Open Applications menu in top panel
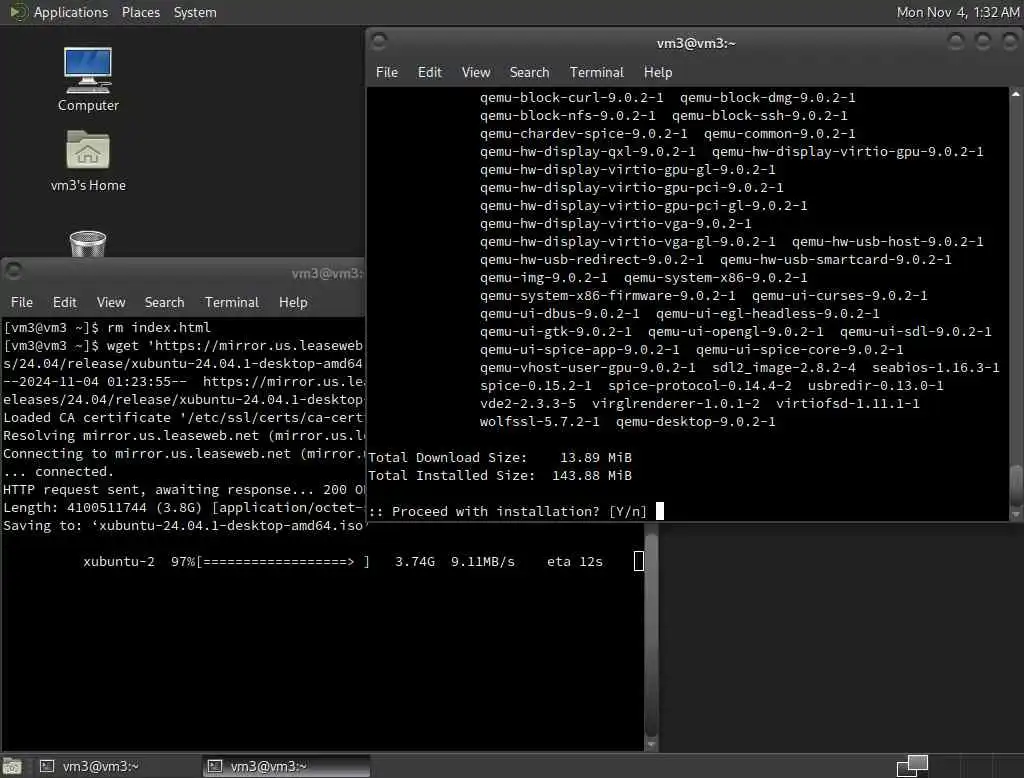This screenshot has width=1024, height=778. point(71,12)
